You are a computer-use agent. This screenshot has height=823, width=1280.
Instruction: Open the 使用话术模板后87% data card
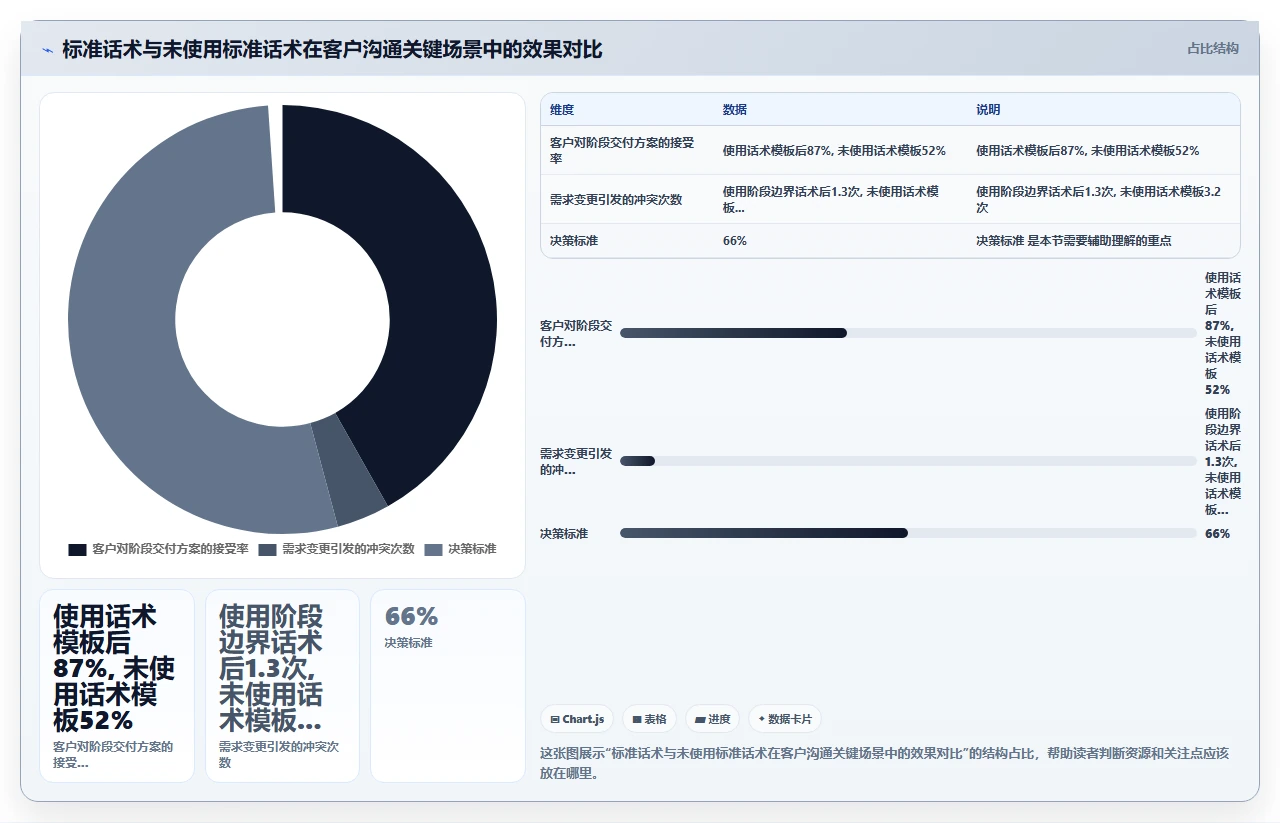point(117,686)
